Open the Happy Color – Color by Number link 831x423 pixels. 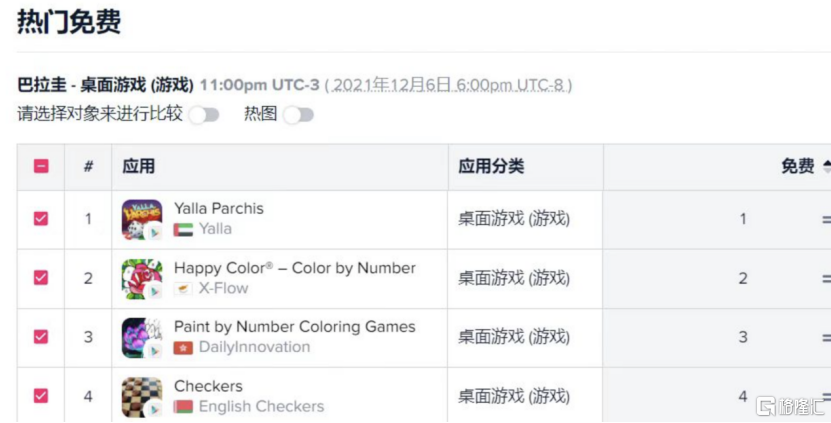(294, 268)
